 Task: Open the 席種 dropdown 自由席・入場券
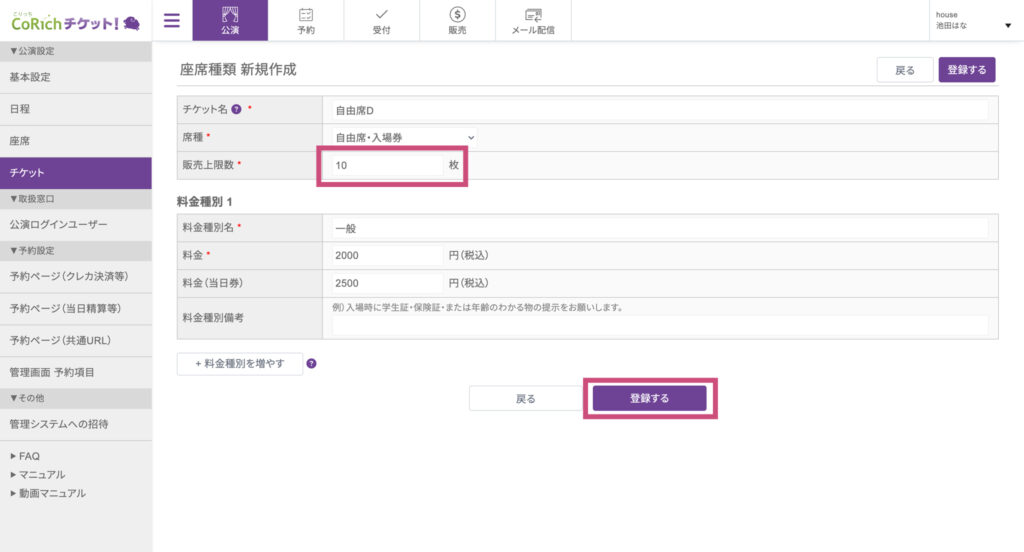tap(404, 137)
